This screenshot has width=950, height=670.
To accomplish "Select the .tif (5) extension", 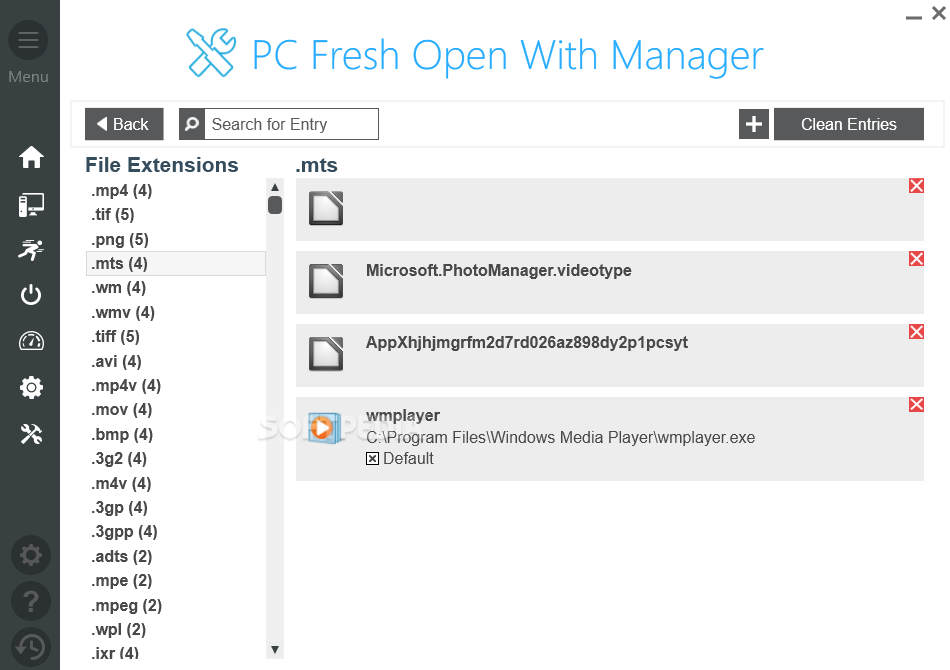I will [113, 214].
